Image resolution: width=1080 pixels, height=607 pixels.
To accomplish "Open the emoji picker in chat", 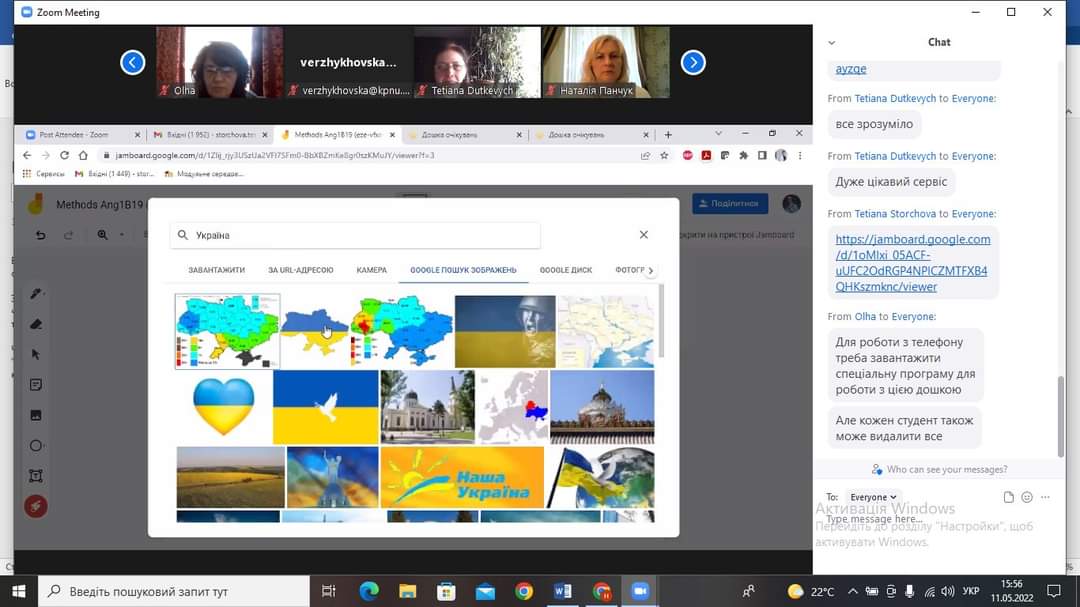I will coord(1027,497).
